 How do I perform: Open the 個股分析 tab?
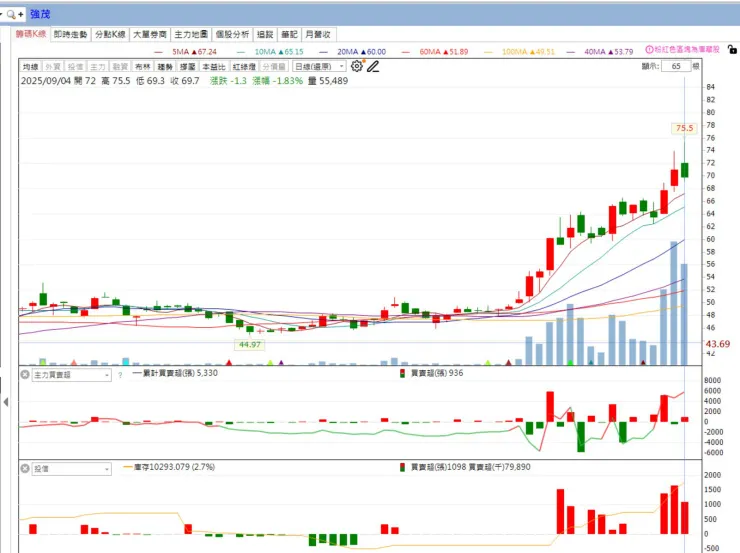[232, 34]
